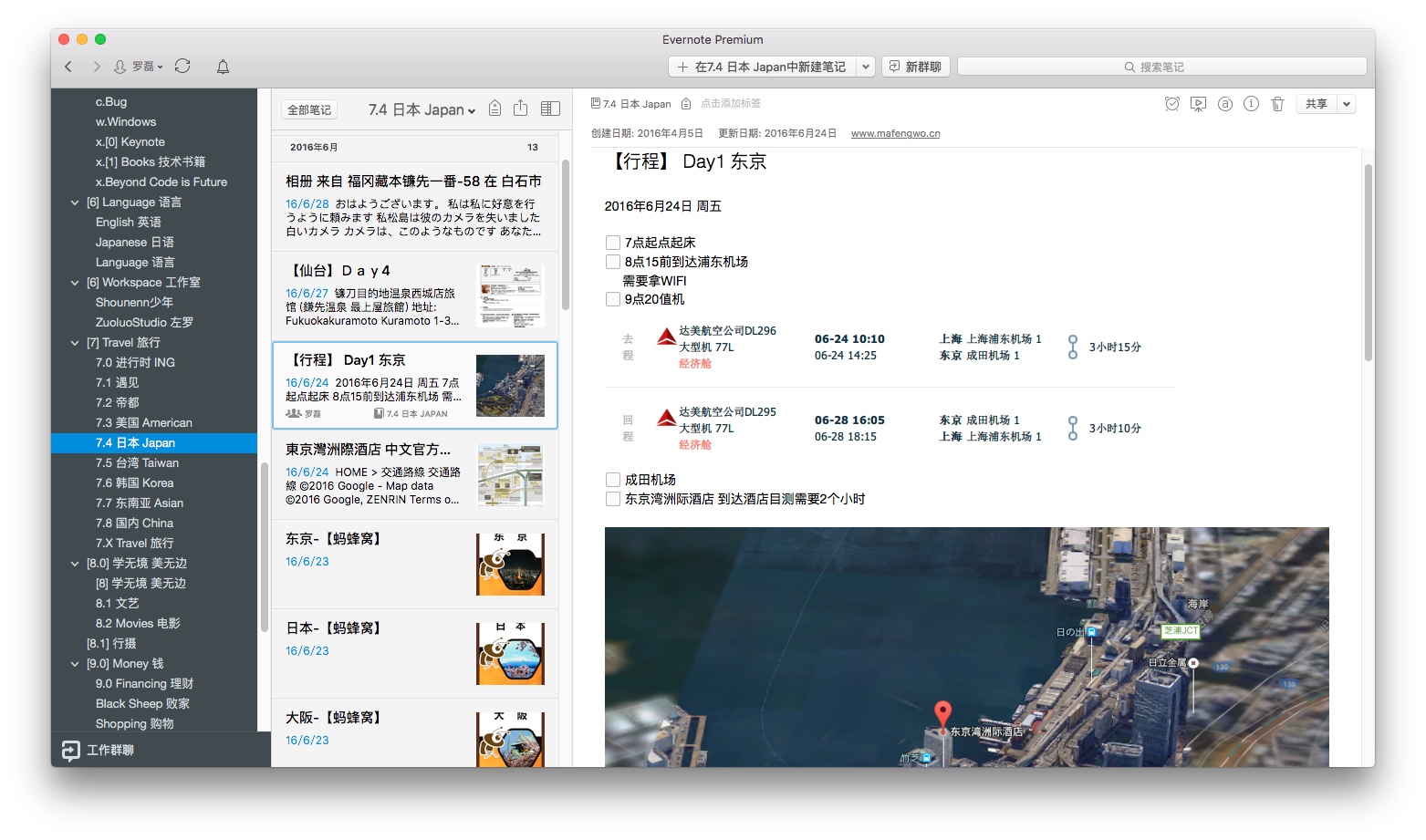Open the 大阪-【蚂蜂窝】 note
This screenshot has height=840, width=1426.
pyautogui.click(x=415, y=732)
